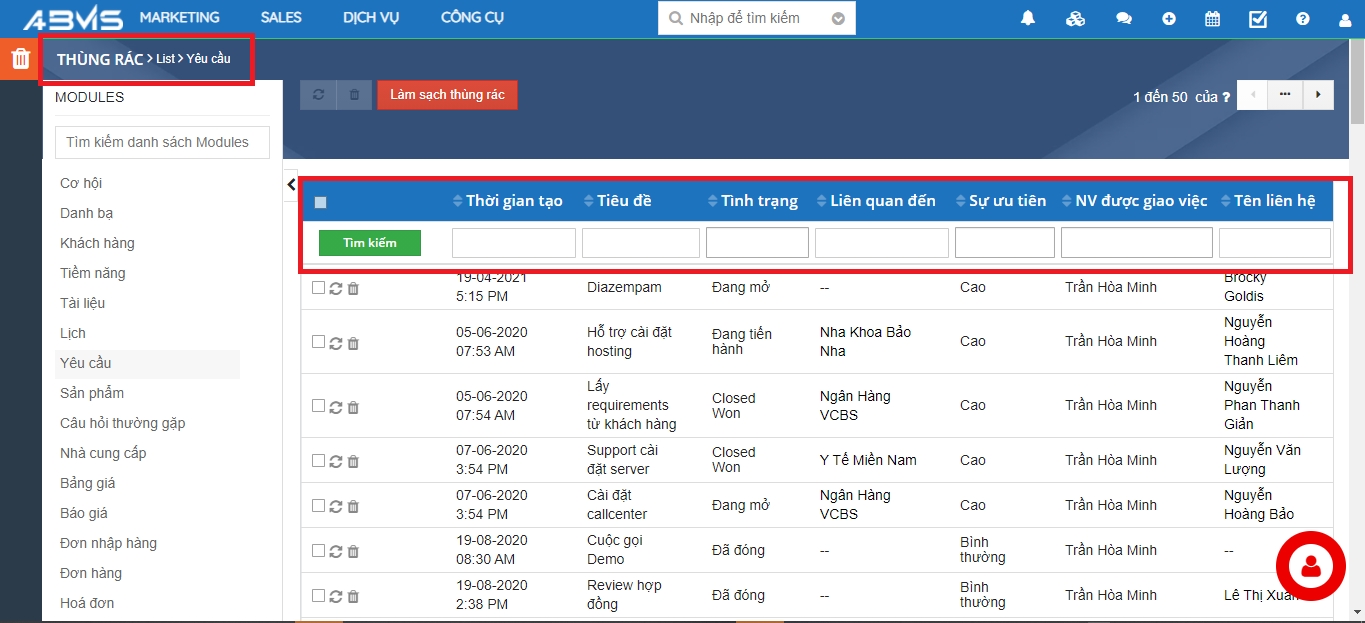This screenshot has height=623, width=1365.
Task: Open the pagination ellipsis page menu
Action: (1284, 95)
